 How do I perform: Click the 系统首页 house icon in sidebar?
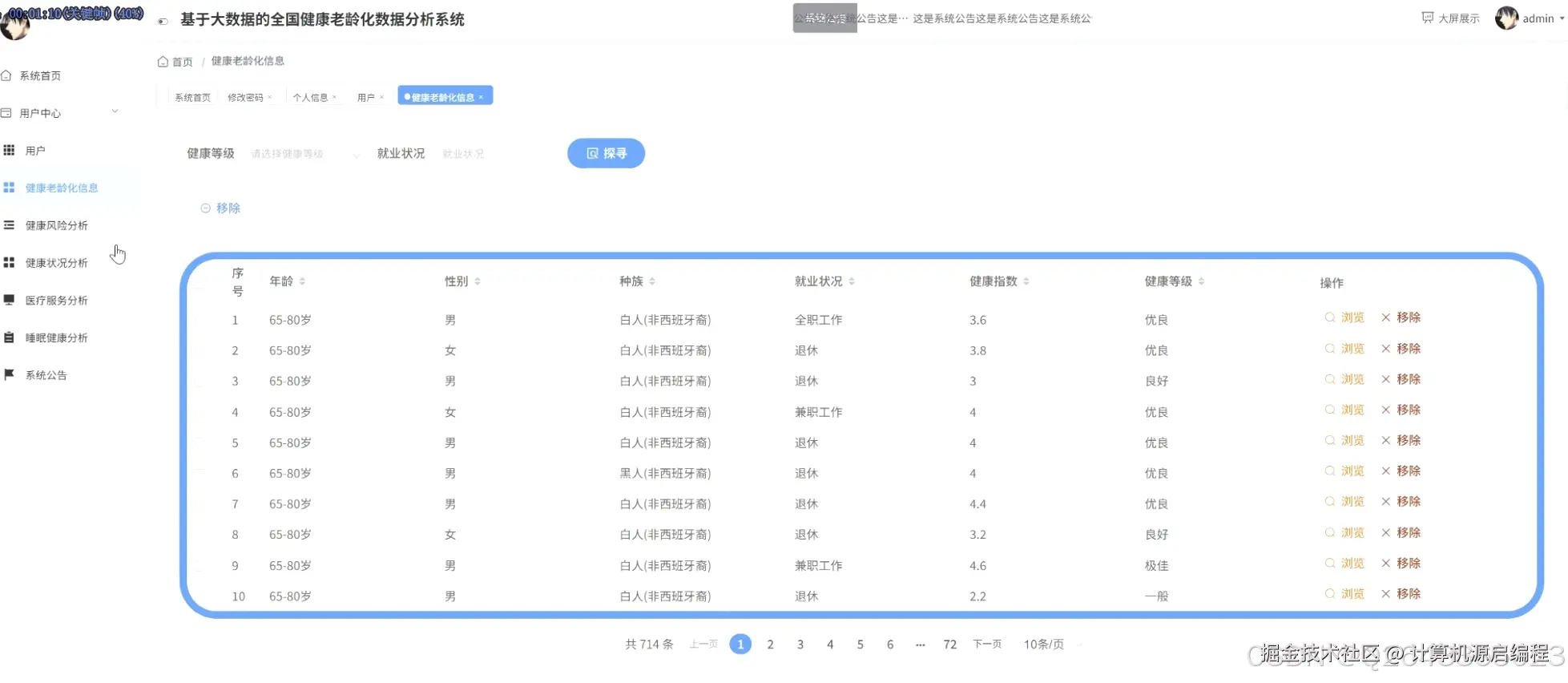click(x=6, y=75)
